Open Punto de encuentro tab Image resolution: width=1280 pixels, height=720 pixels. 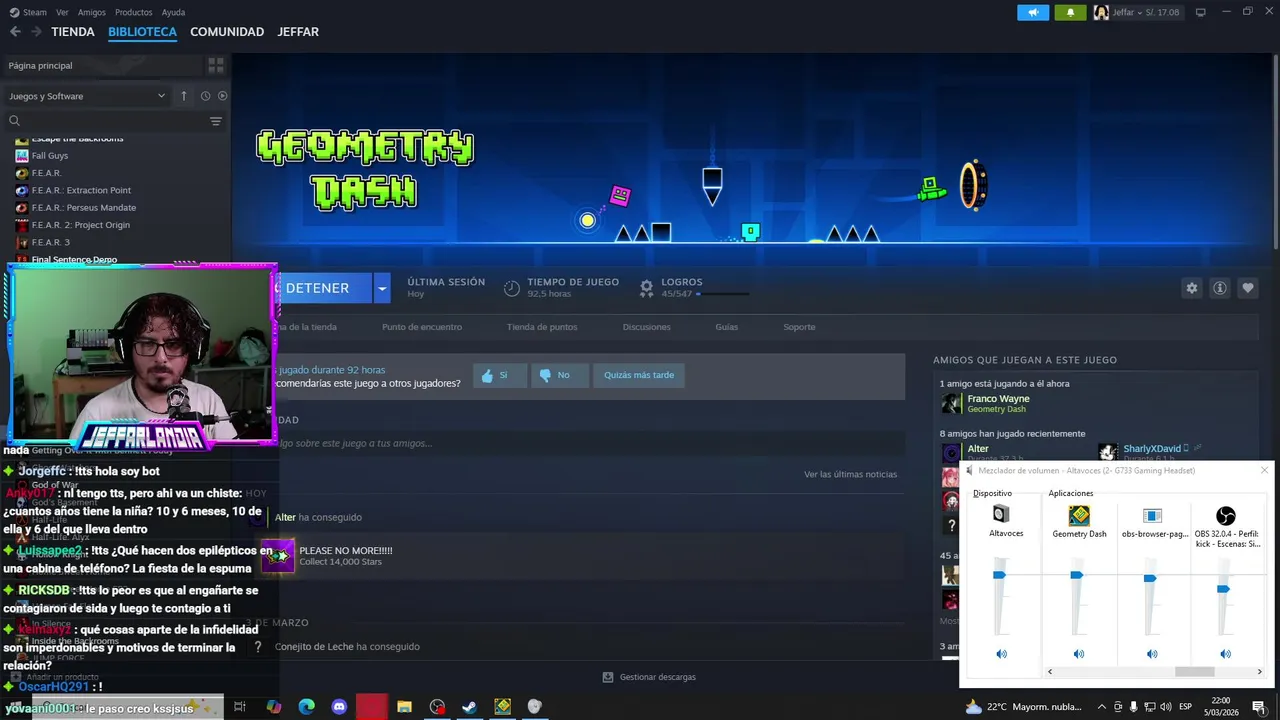pos(422,327)
